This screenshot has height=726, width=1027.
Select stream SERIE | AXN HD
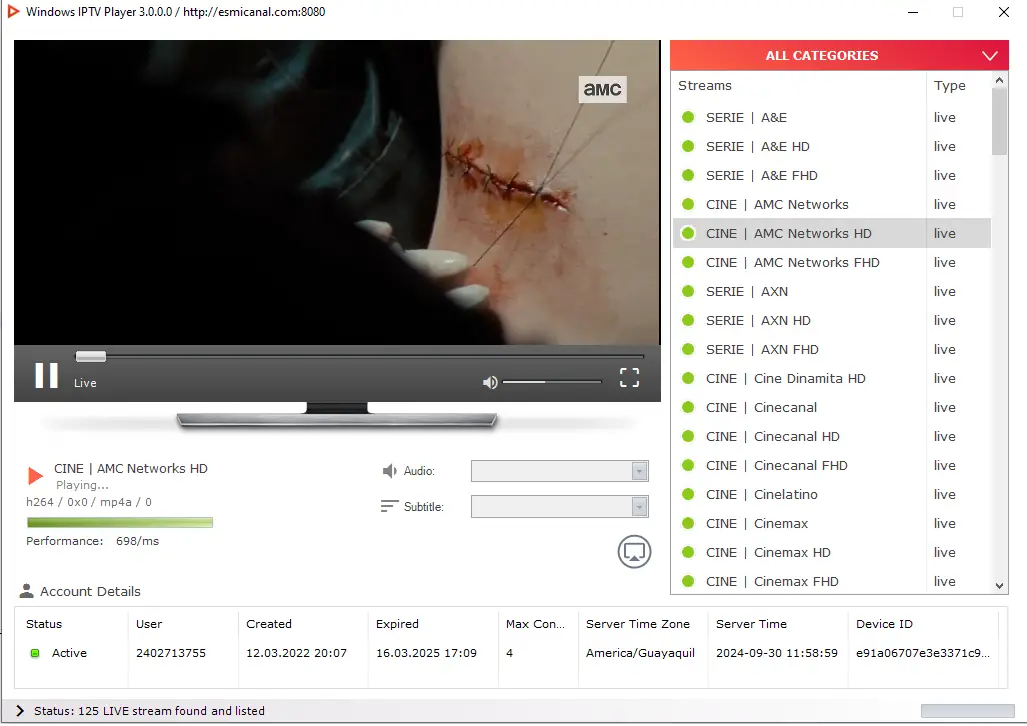coord(832,320)
